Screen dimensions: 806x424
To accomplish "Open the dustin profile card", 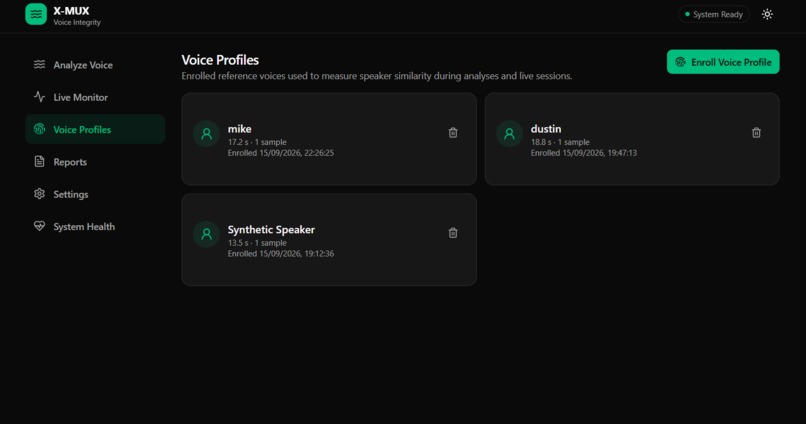I will pos(632,139).
